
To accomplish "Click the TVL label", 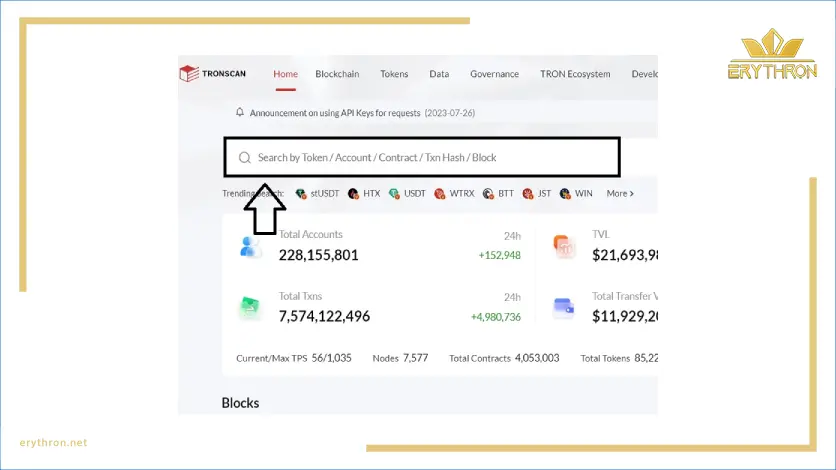I will (x=600, y=234).
